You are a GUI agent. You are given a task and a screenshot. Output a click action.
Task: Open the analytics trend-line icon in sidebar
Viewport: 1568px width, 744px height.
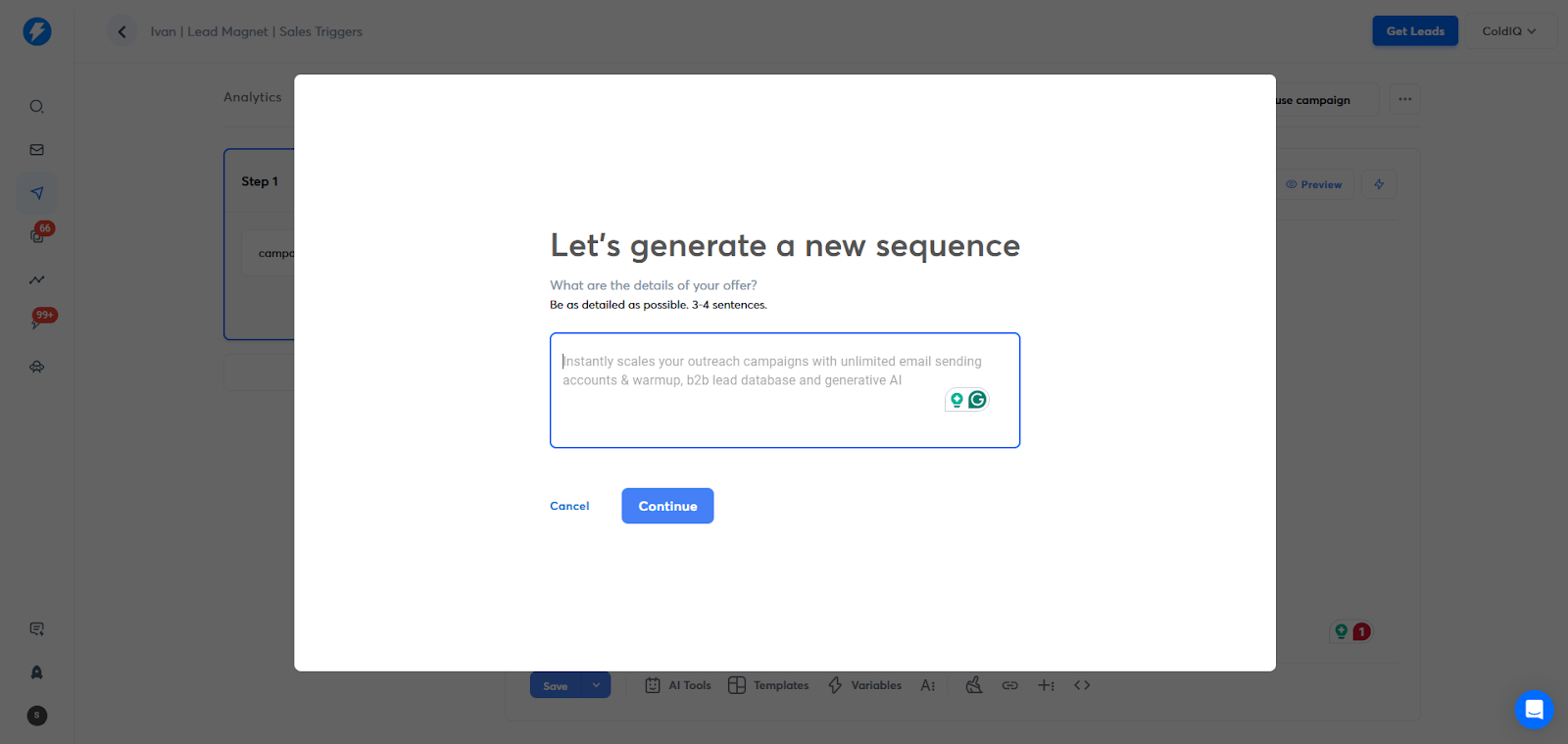click(x=36, y=279)
